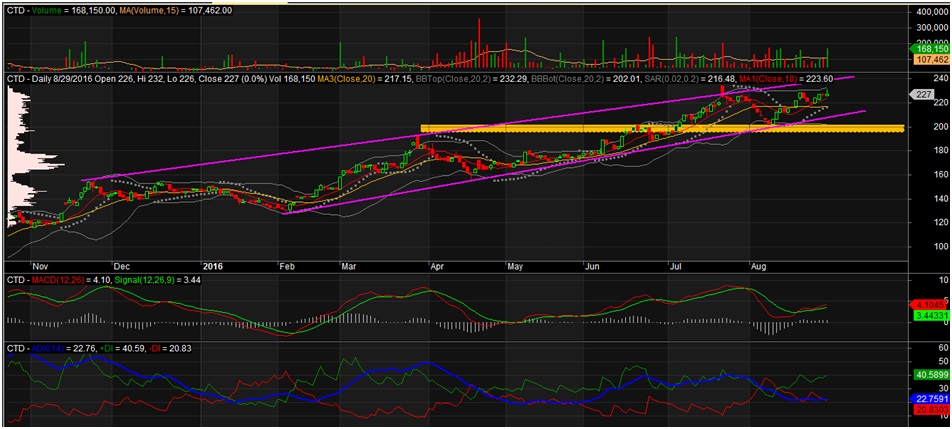Click the green 40.5899 +DI value tag
Screen dimensions: 952x429
[x=927, y=376]
